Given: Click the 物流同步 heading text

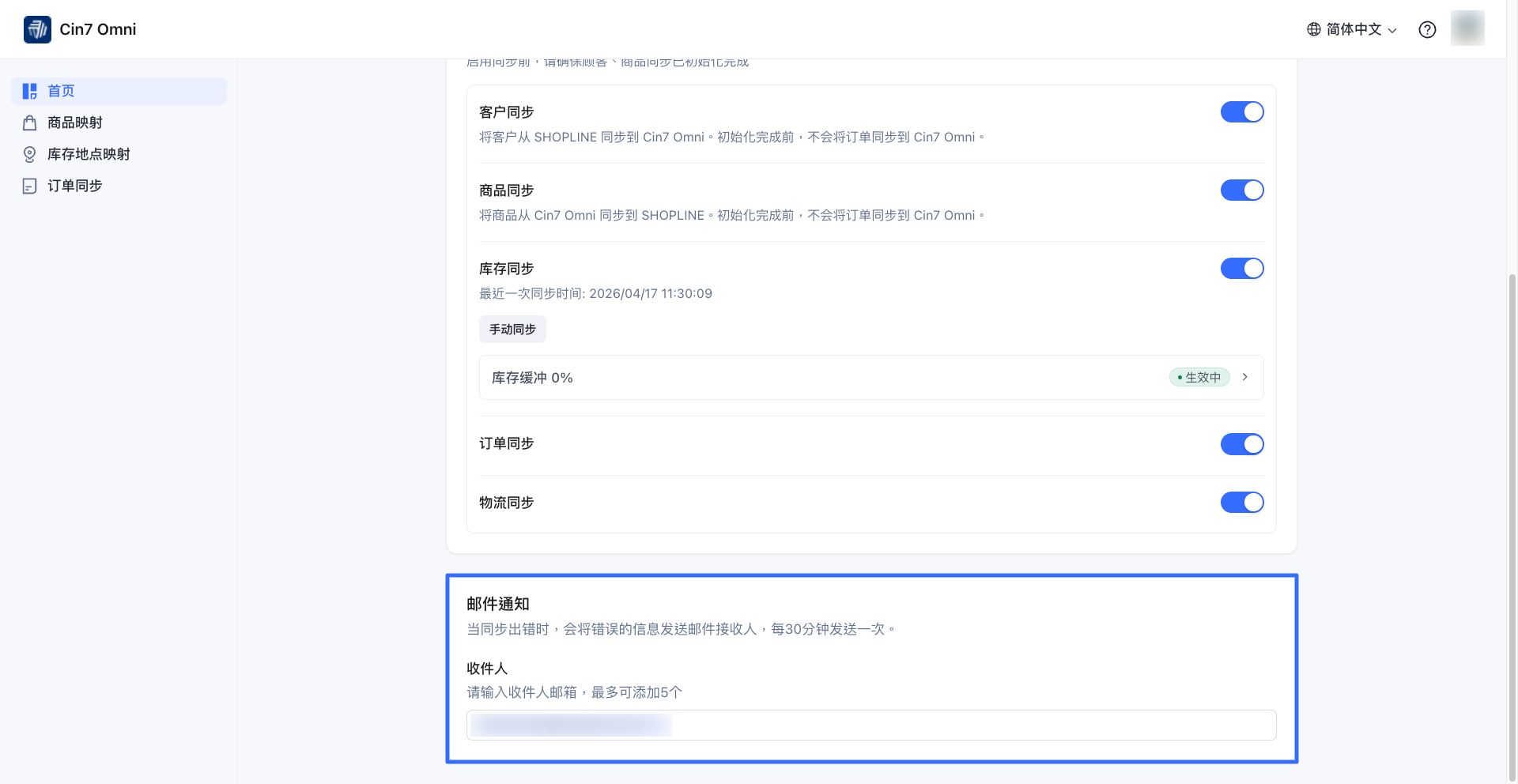Looking at the screenshot, I should [507, 503].
